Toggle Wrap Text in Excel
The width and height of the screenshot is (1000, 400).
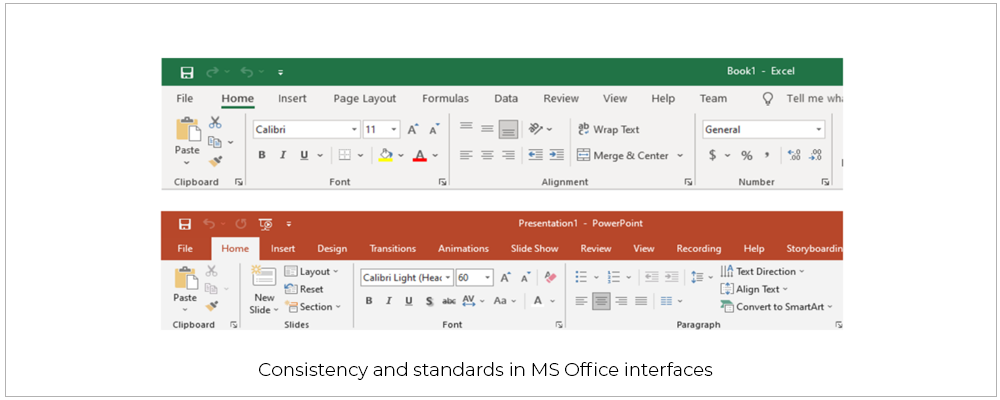(608, 130)
